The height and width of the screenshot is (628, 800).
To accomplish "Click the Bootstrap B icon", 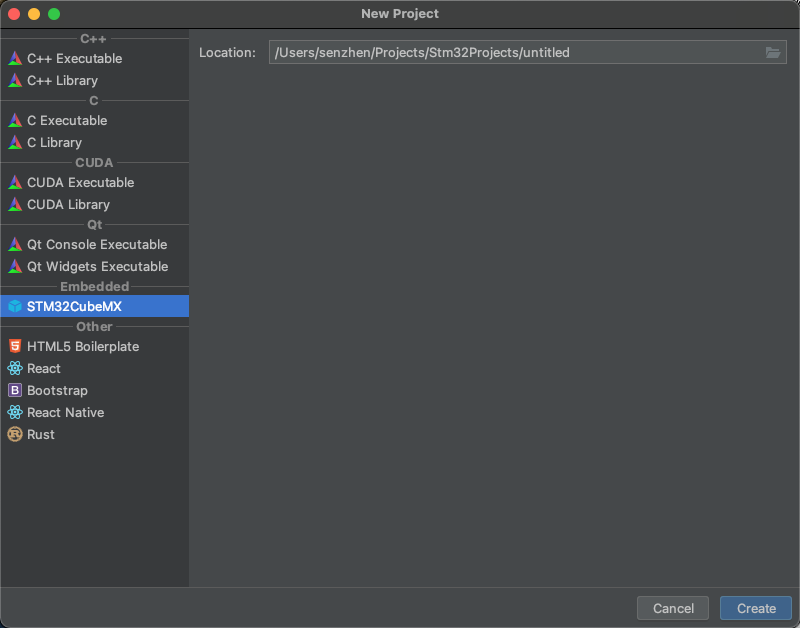I will (x=15, y=391).
